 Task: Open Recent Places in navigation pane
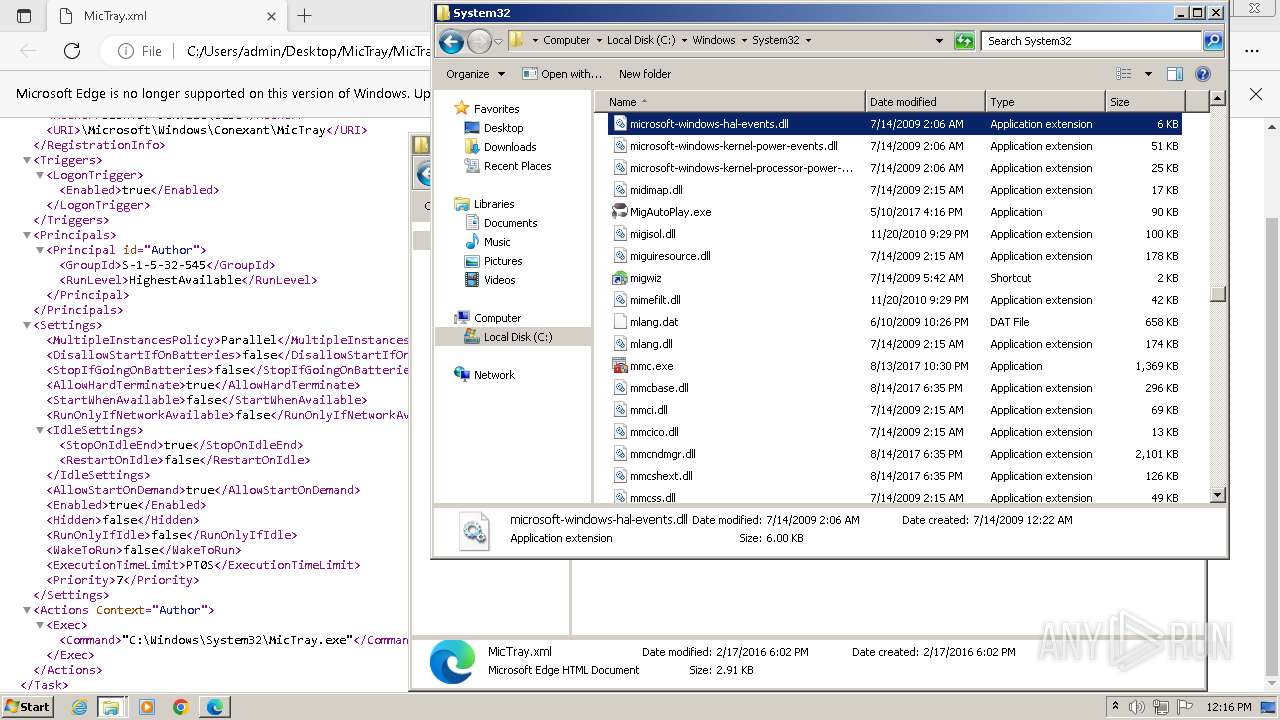click(517, 166)
